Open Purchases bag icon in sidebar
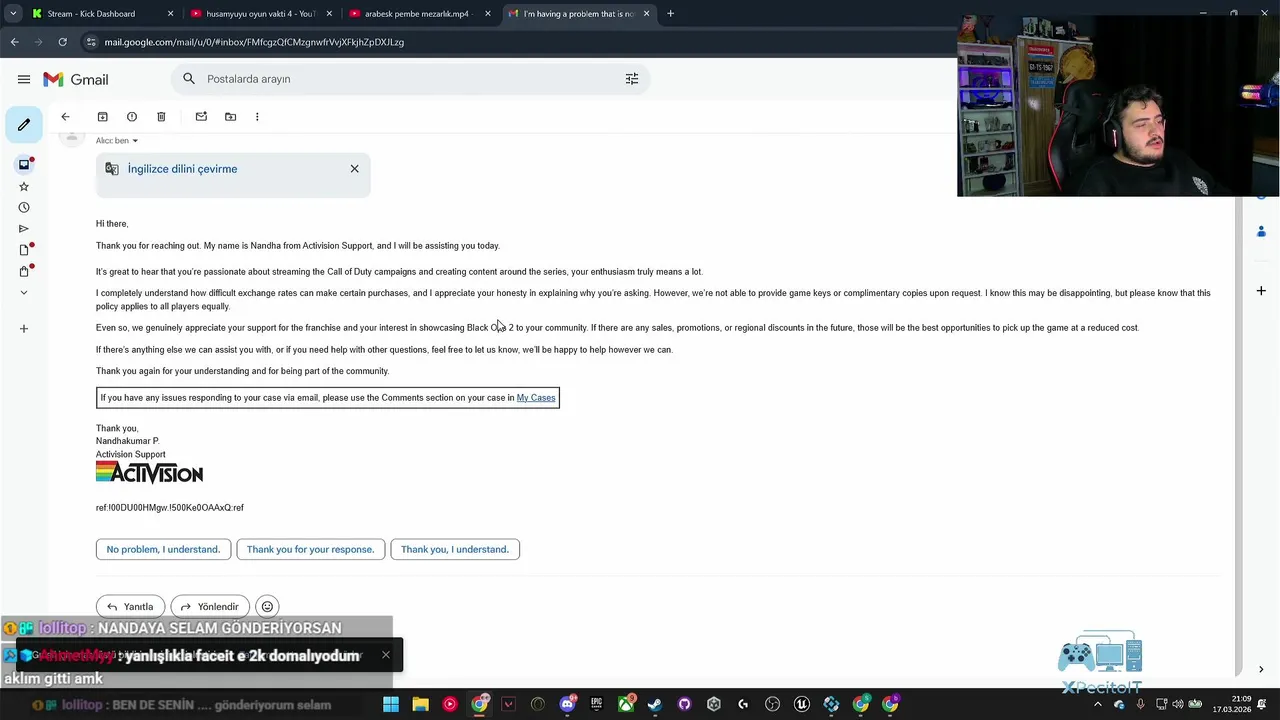 (x=24, y=271)
